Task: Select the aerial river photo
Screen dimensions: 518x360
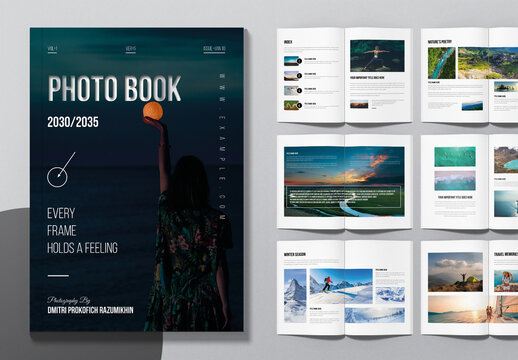Action: [442, 63]
